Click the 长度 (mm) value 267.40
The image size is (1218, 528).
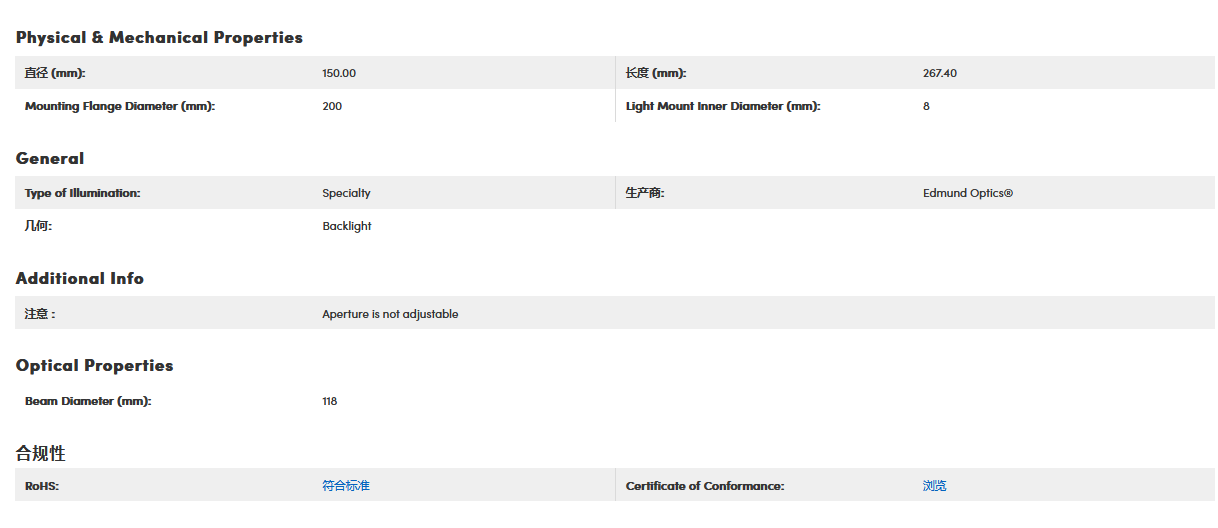(x=940, y=73)
